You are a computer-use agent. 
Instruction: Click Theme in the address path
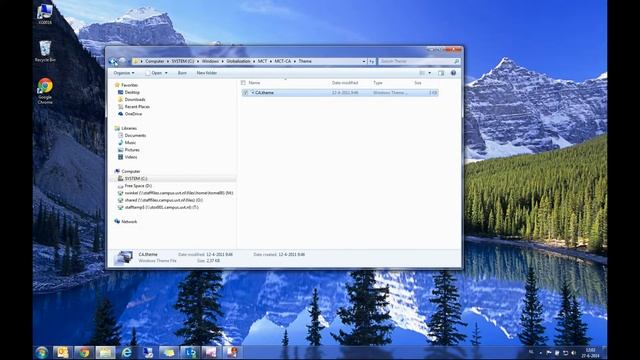[305, 61]
